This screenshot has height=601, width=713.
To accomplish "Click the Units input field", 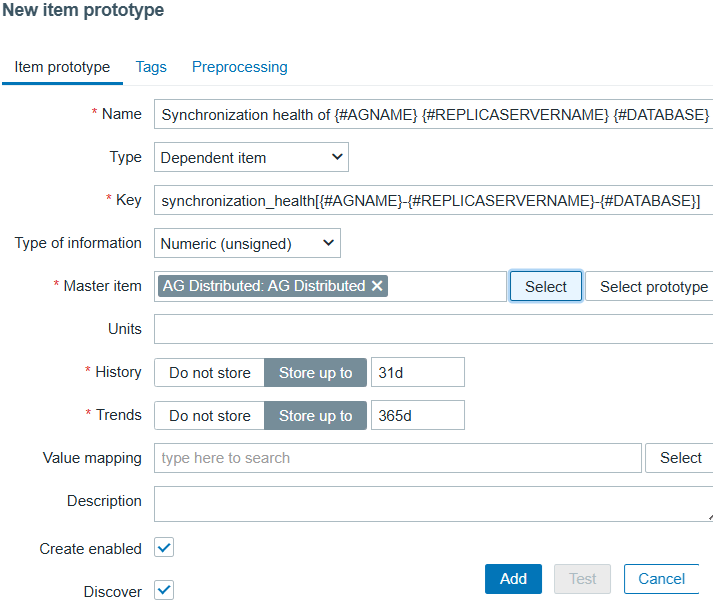I will (x=433, y=329).
